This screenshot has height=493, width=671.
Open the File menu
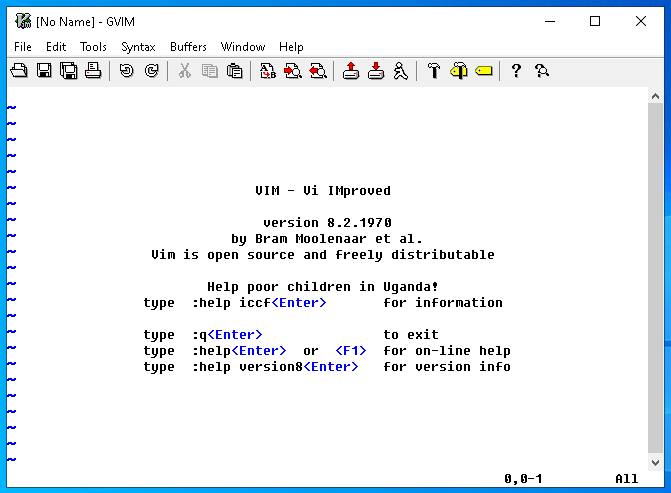(23, 47)
